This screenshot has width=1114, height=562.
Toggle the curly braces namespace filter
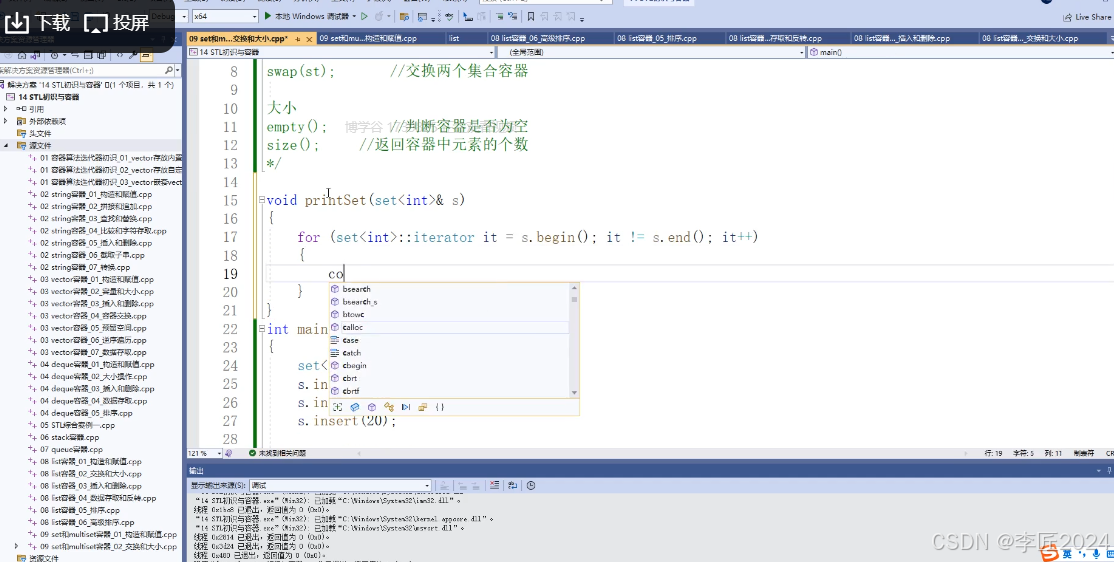[x=440, y=407]
